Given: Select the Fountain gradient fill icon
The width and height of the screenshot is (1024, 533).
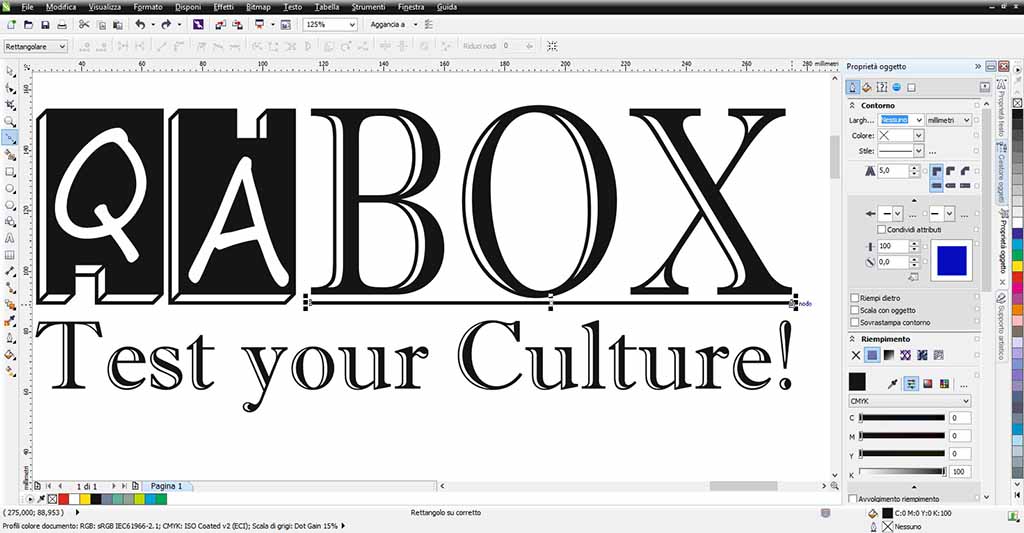Looking at the screenshot, I should pyautogui.click(x=889, y=355).
